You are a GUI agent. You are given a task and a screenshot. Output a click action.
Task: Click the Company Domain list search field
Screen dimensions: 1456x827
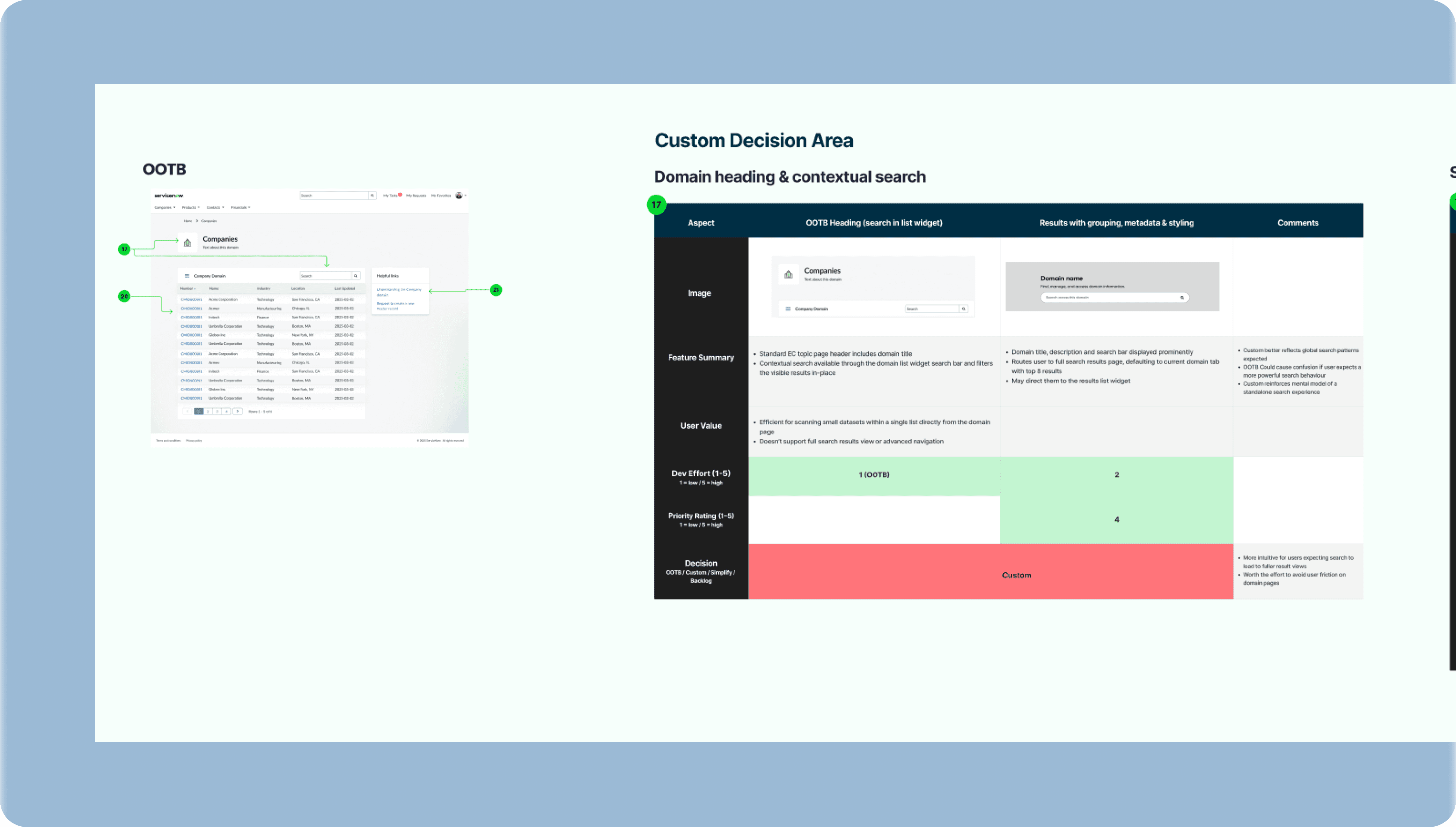click(x=325, y=275)
